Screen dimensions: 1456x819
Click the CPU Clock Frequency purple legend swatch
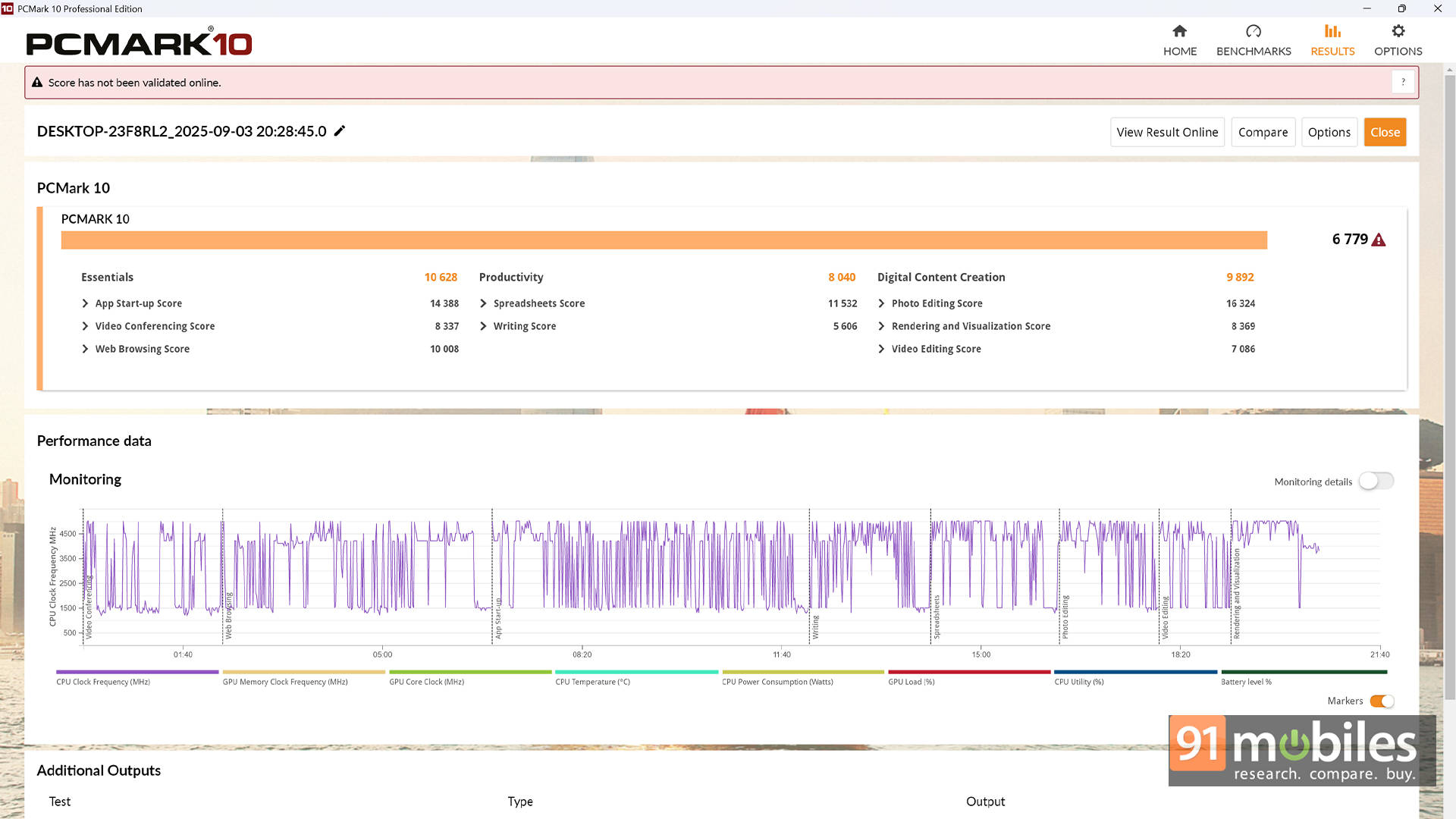137,672
